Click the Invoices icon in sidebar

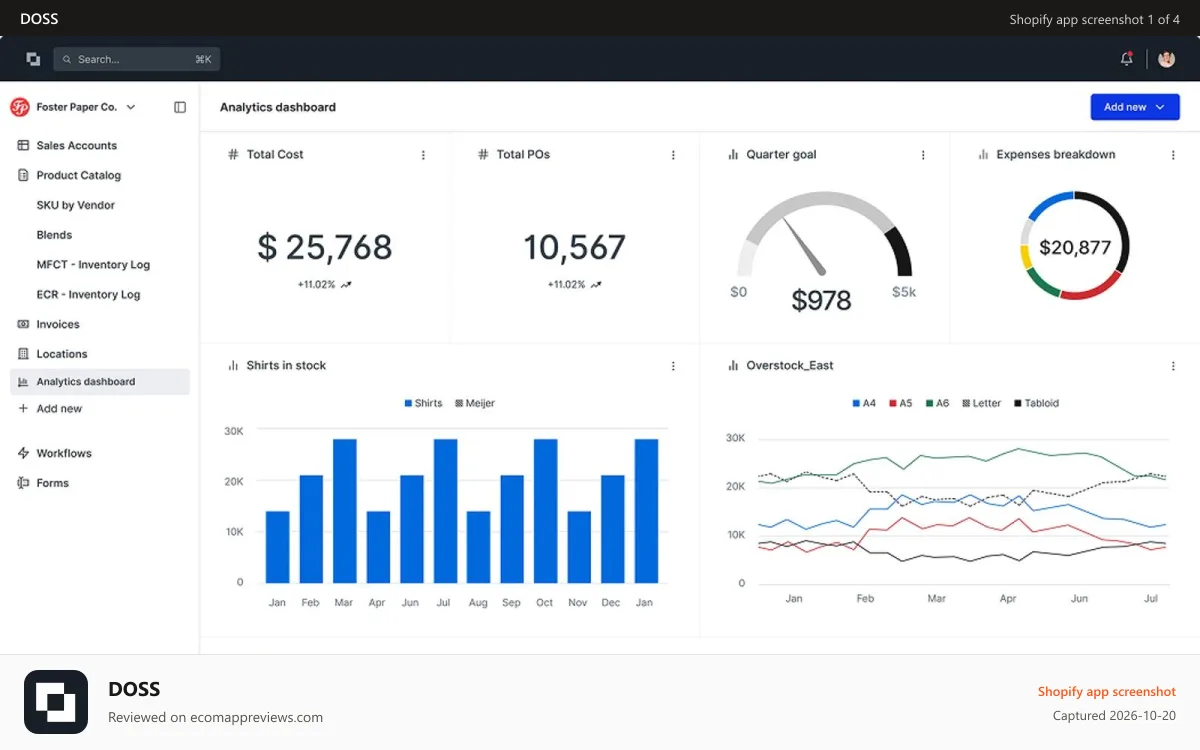pyautogui.click(x=24, y=324)
